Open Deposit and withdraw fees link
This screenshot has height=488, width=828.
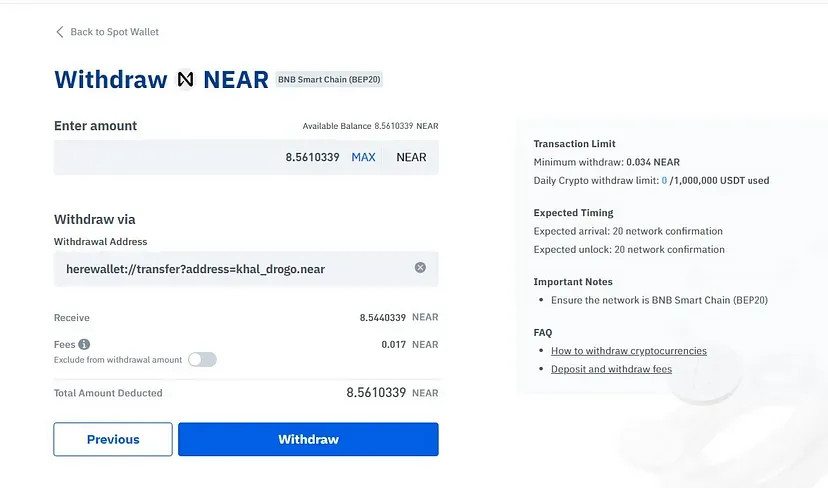click(x=611, y=369)
